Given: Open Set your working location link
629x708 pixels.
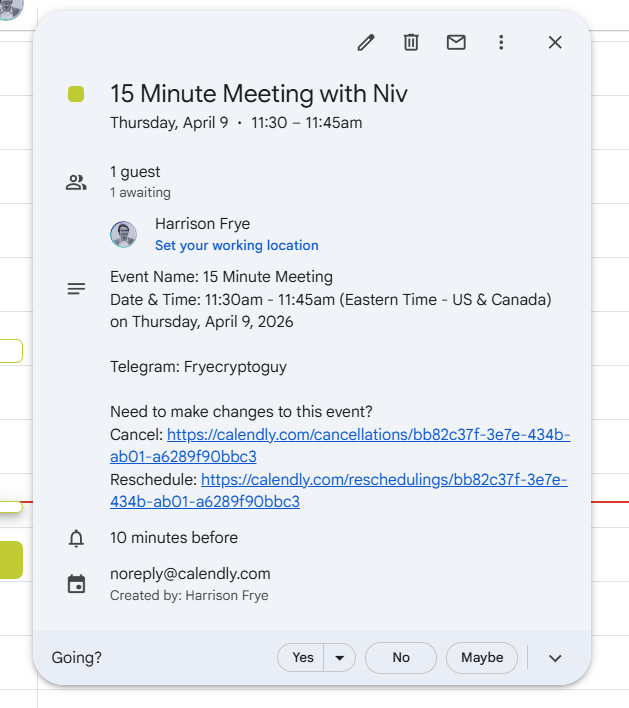Looking at the screenshot, I should point(237,245).
